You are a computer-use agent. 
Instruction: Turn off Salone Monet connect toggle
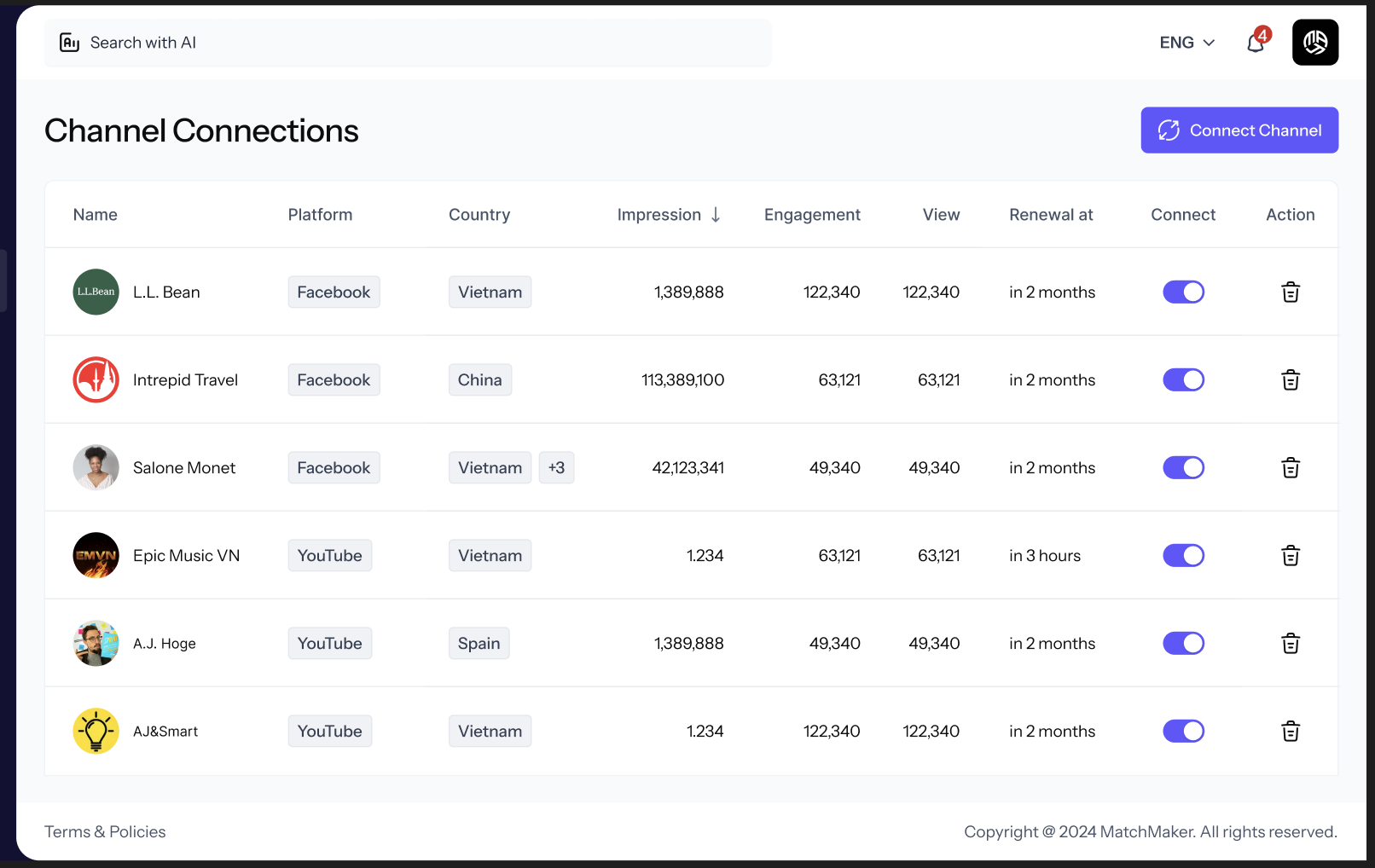pos(1183,467)
